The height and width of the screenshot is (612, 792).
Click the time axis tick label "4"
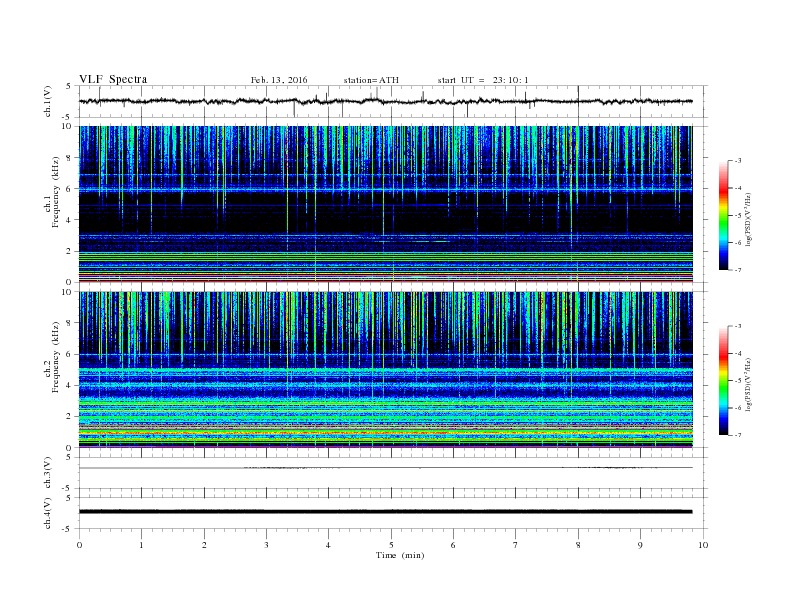coord(328,545)
